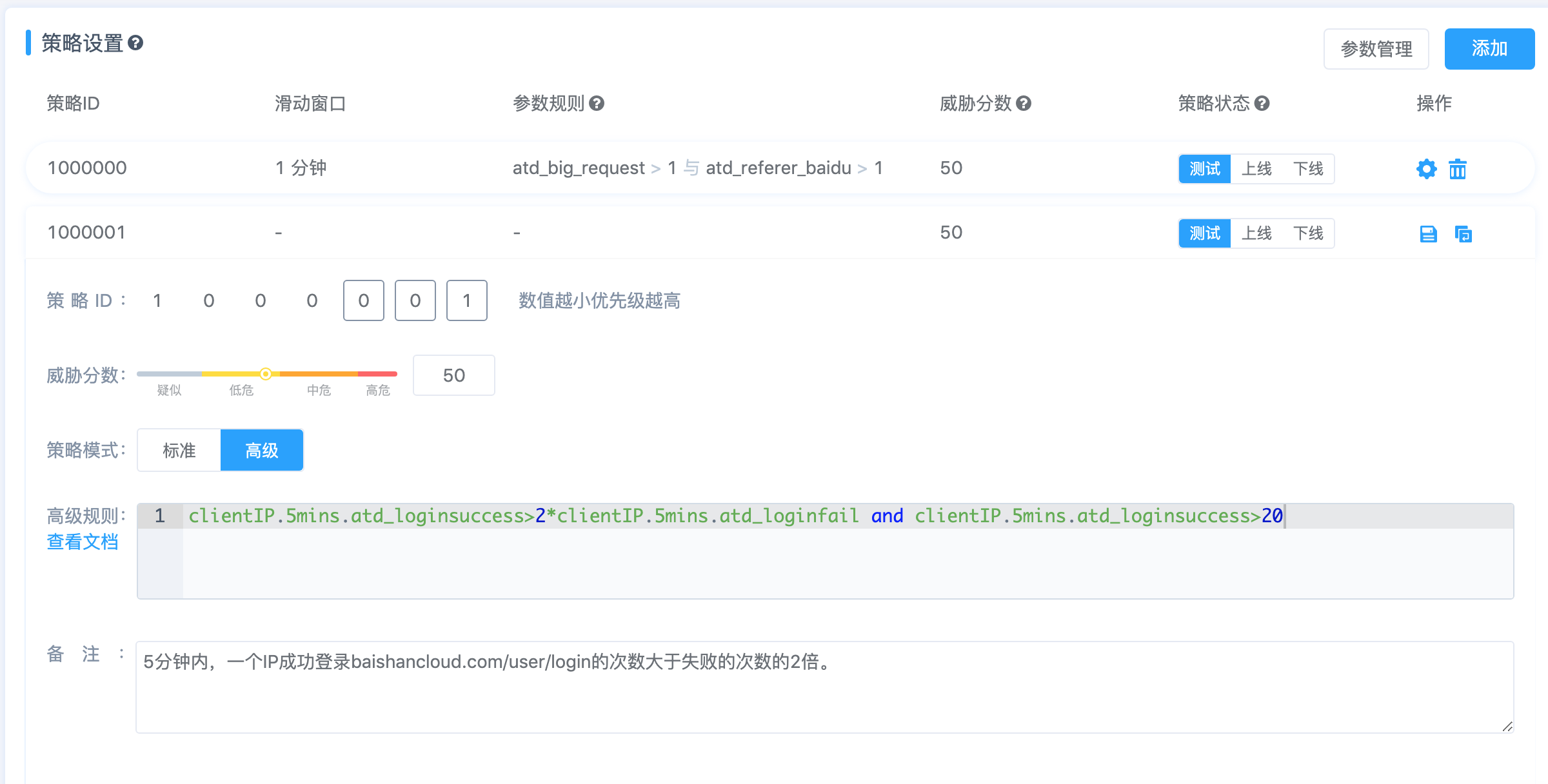Save policy 1000001 with disk icon
This screenshot has height=784, width=1548.
(x=1428, y=233)
